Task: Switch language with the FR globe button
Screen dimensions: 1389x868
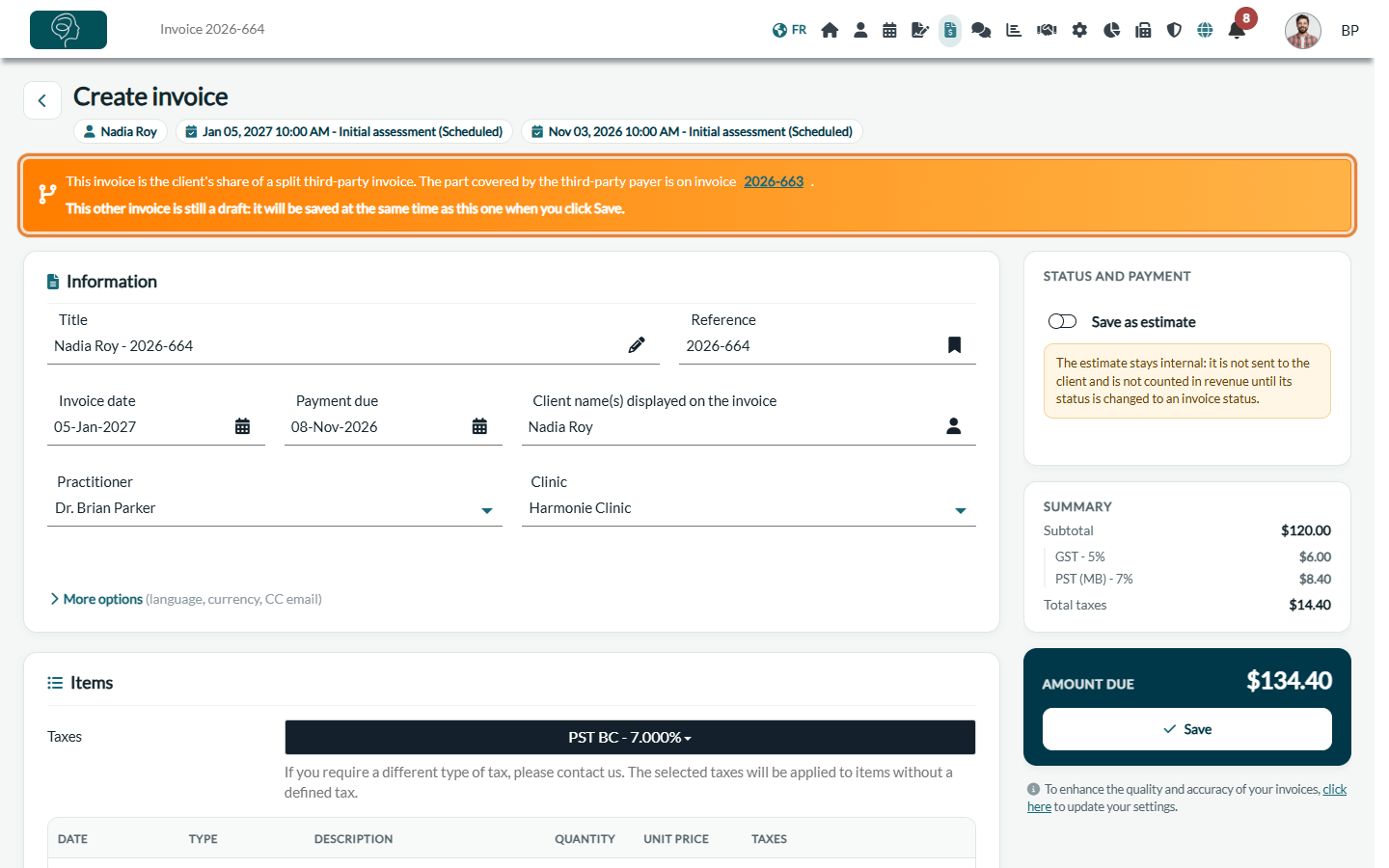Action: point(789,30)
